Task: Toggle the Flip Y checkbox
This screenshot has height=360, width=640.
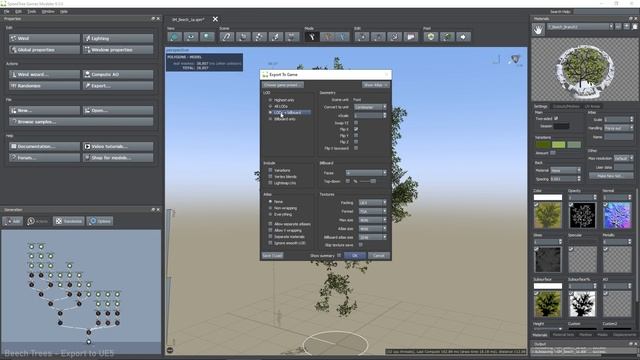Action: (x=356, y=136)
